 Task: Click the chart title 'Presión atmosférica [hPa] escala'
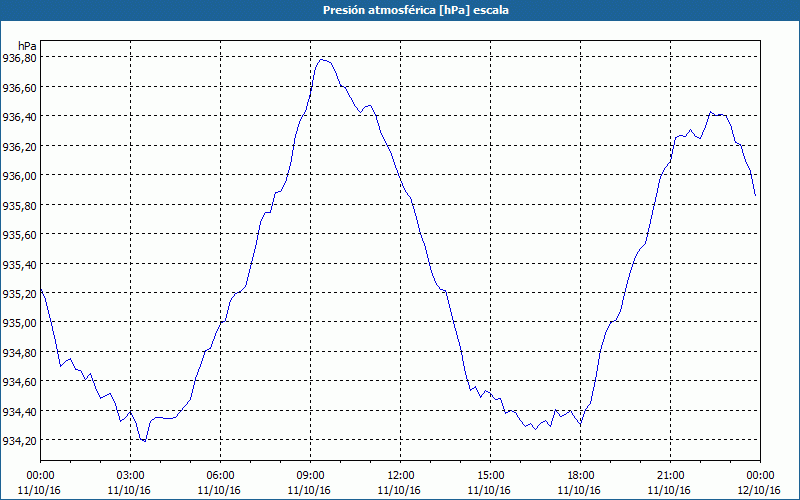(x=416, y=10)
